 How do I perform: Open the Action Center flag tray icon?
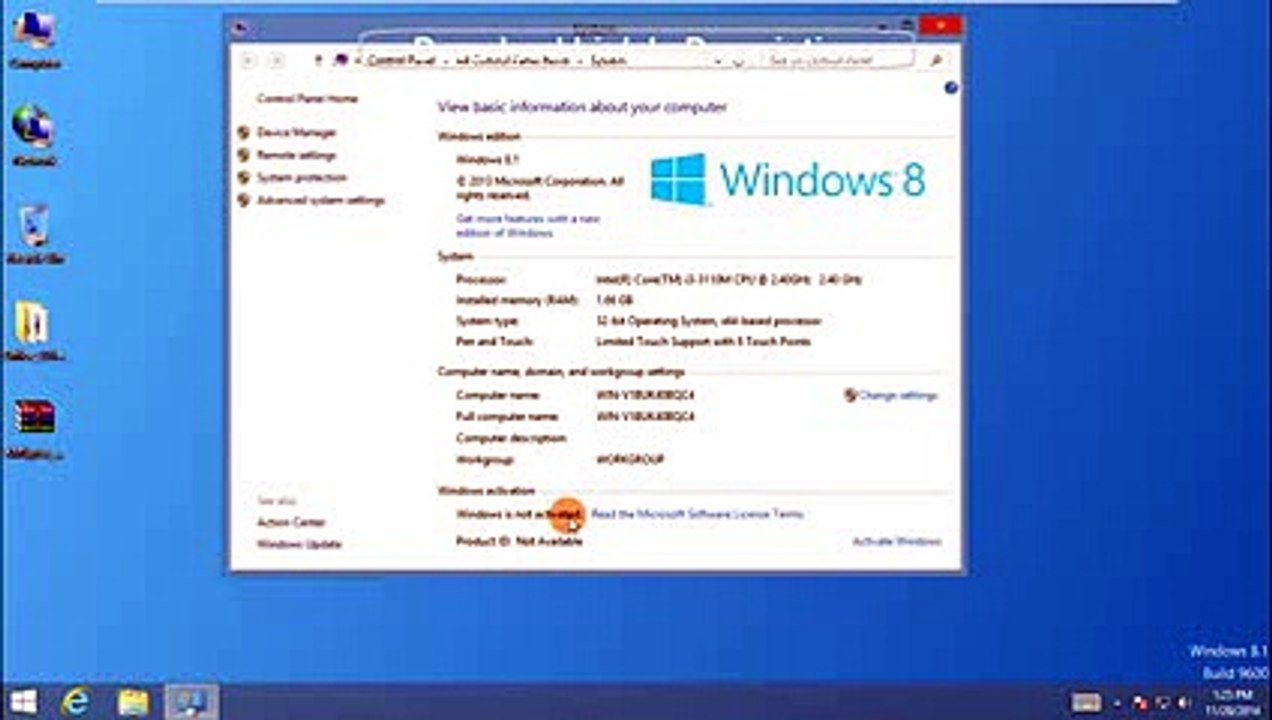(1141, 702)
